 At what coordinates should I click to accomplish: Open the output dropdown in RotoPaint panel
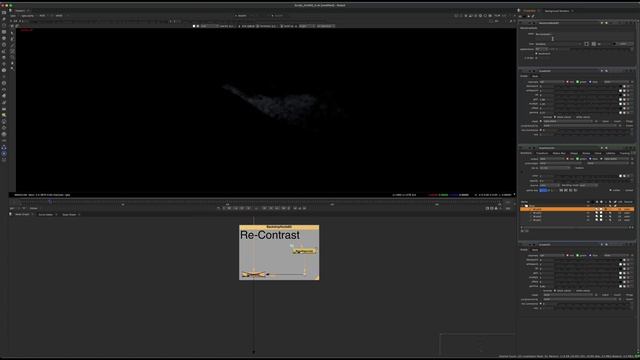tap(551, 159)
